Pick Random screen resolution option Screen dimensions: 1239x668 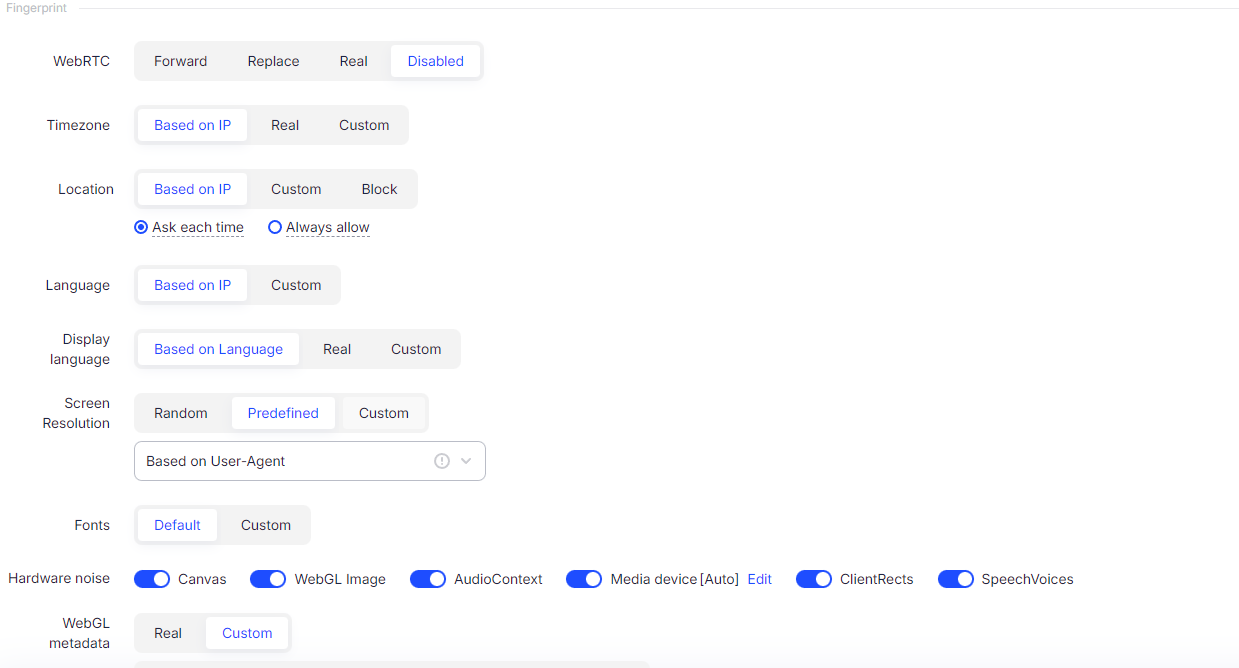[x=181, y=413]
